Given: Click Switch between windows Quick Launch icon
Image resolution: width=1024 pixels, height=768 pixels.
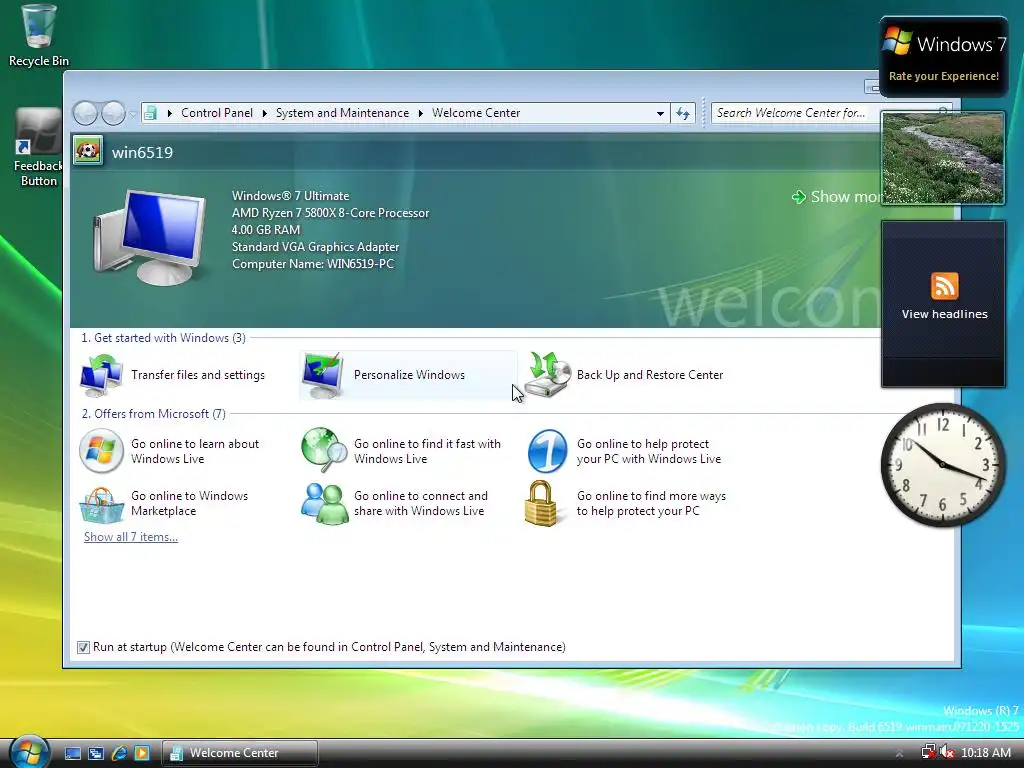Looking at the screenshot, I should point(96,753).
